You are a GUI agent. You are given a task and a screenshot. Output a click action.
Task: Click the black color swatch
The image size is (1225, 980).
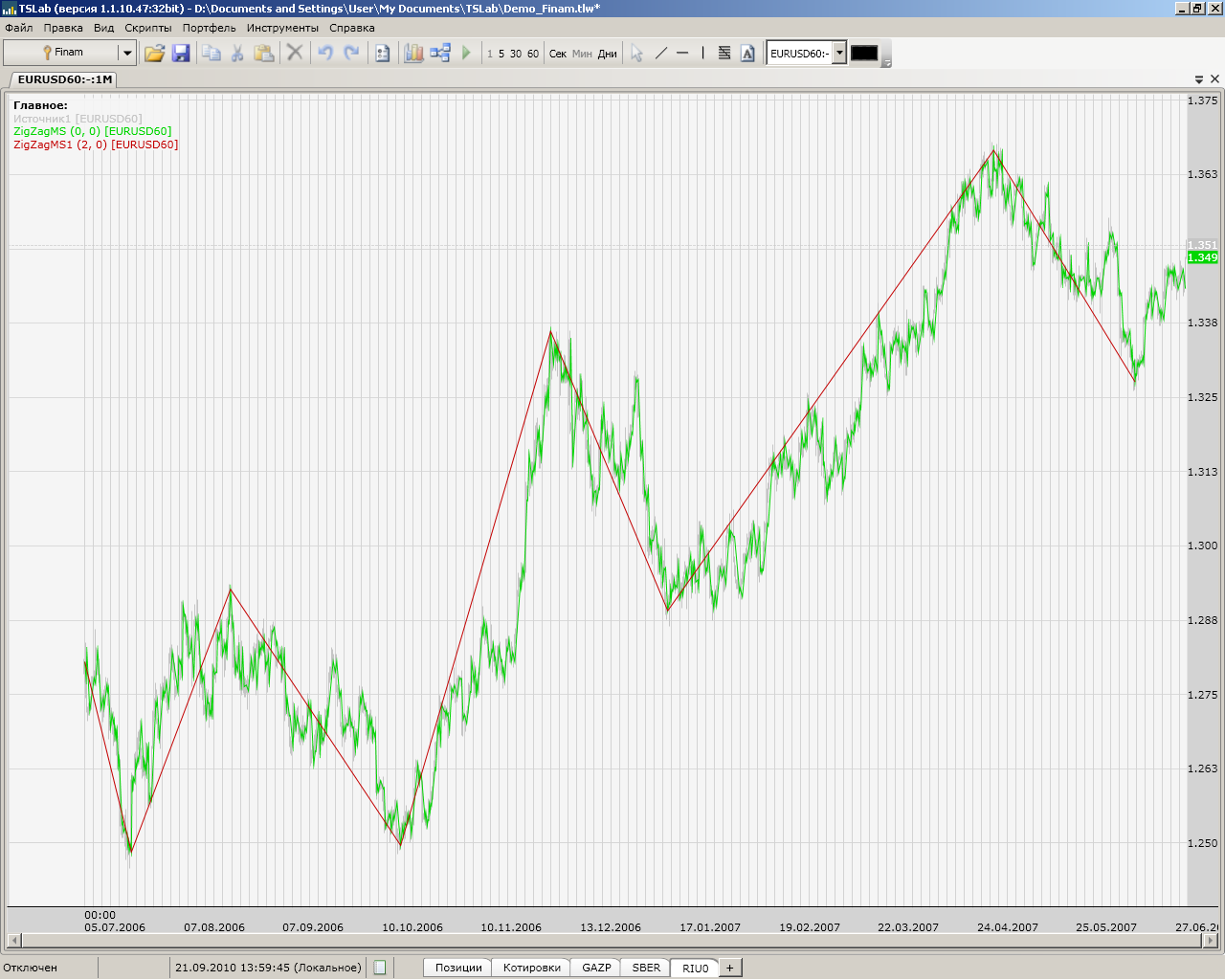click(863, 54)
